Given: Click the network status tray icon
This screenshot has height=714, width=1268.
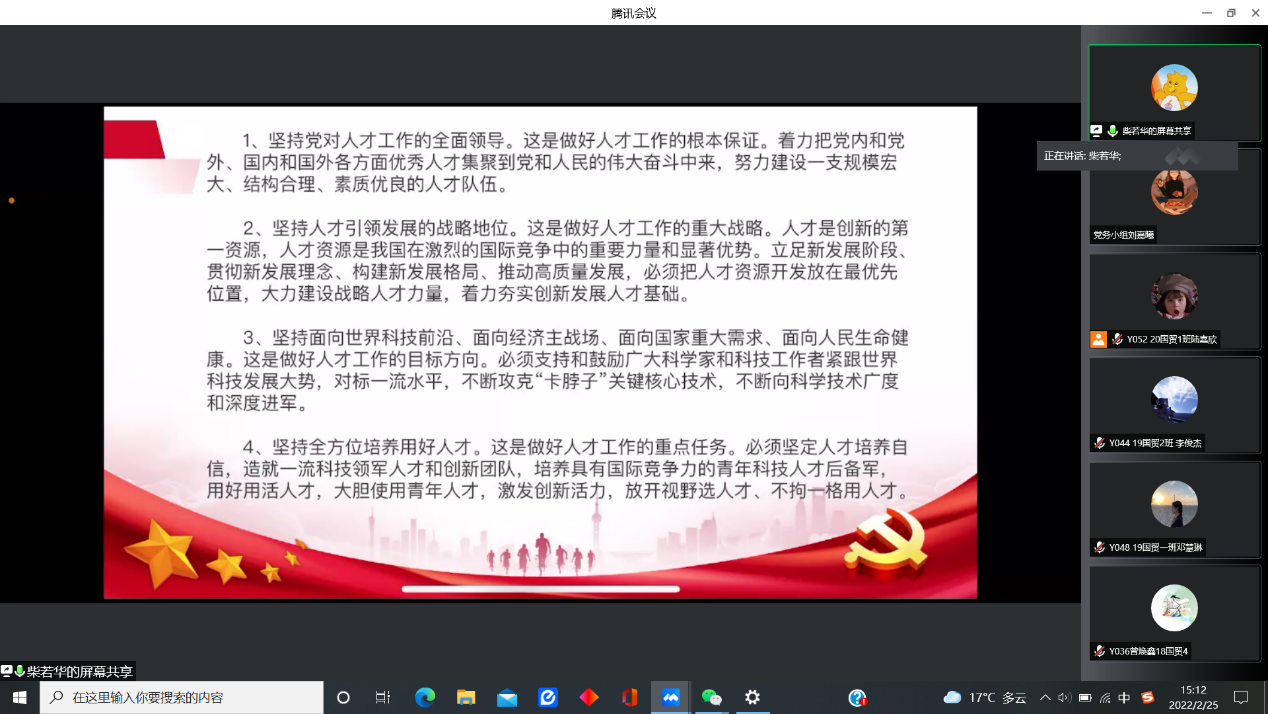Looking at the screenshot, I should pos(1104,697).
